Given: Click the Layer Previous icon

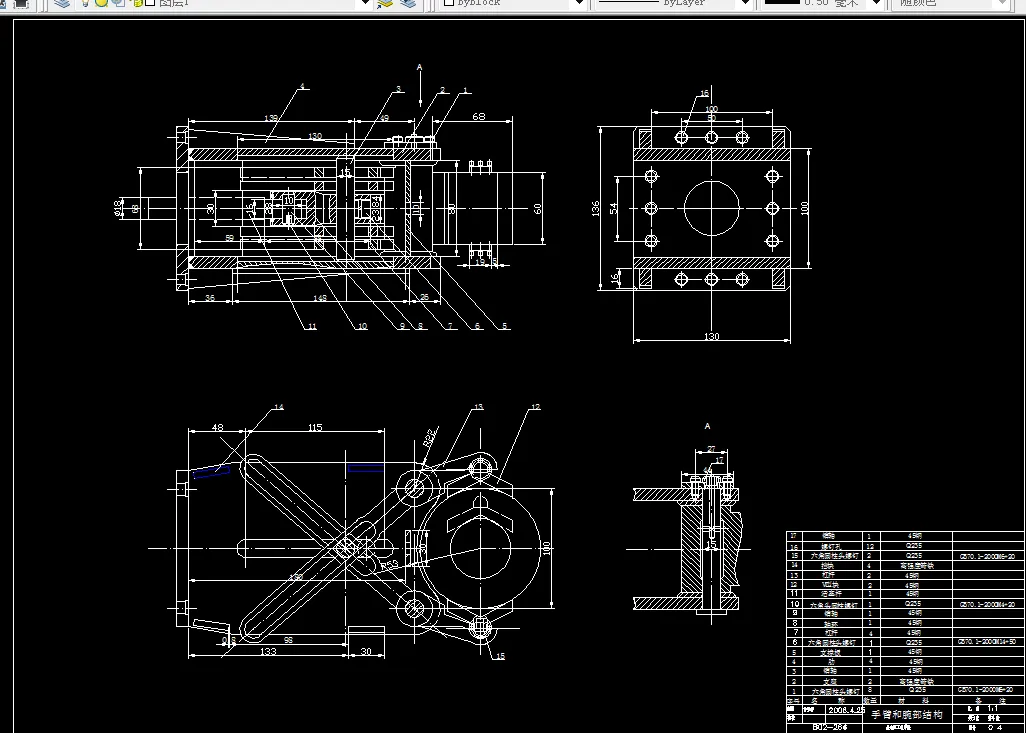Looking at the screenshot, I should pos(408,3).
